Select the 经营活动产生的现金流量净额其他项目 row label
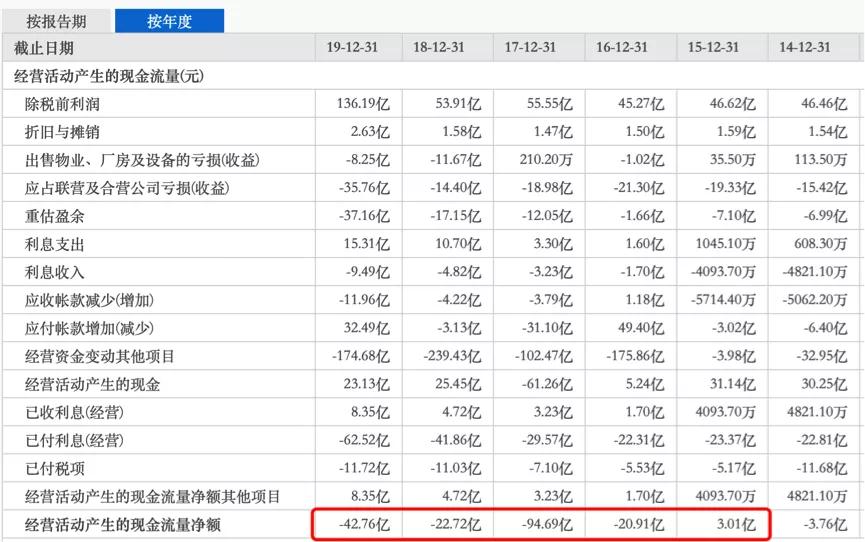Viewport: 865px width, 542px height. pyautogui.click(x=153, y=497)
